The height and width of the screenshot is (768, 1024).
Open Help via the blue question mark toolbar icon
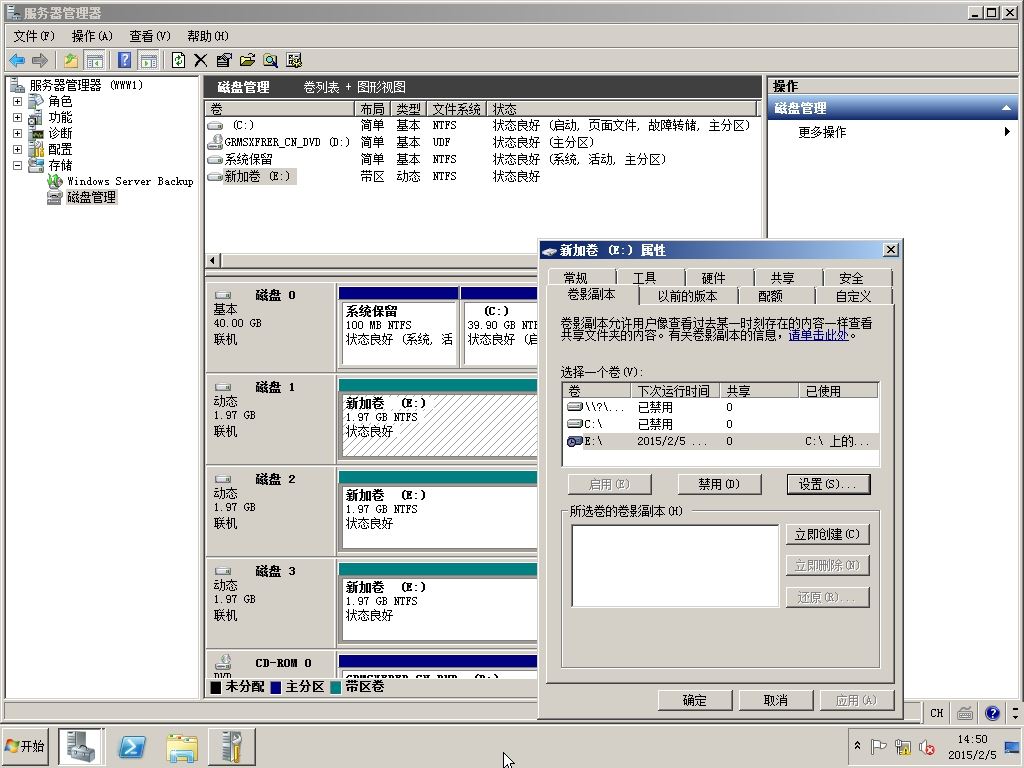[x=124, y=61]
